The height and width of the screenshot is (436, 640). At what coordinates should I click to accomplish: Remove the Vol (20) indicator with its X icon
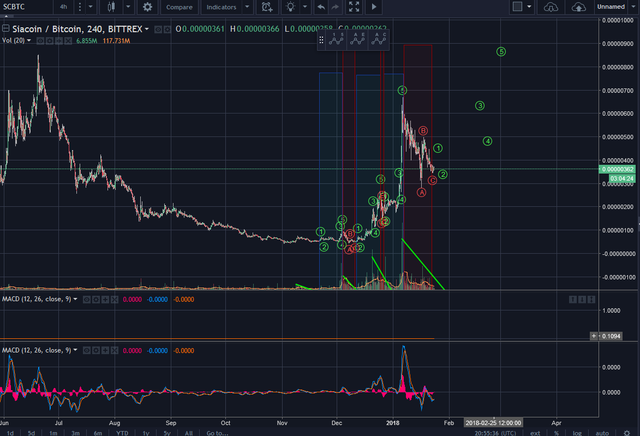(x=68, y=41)
